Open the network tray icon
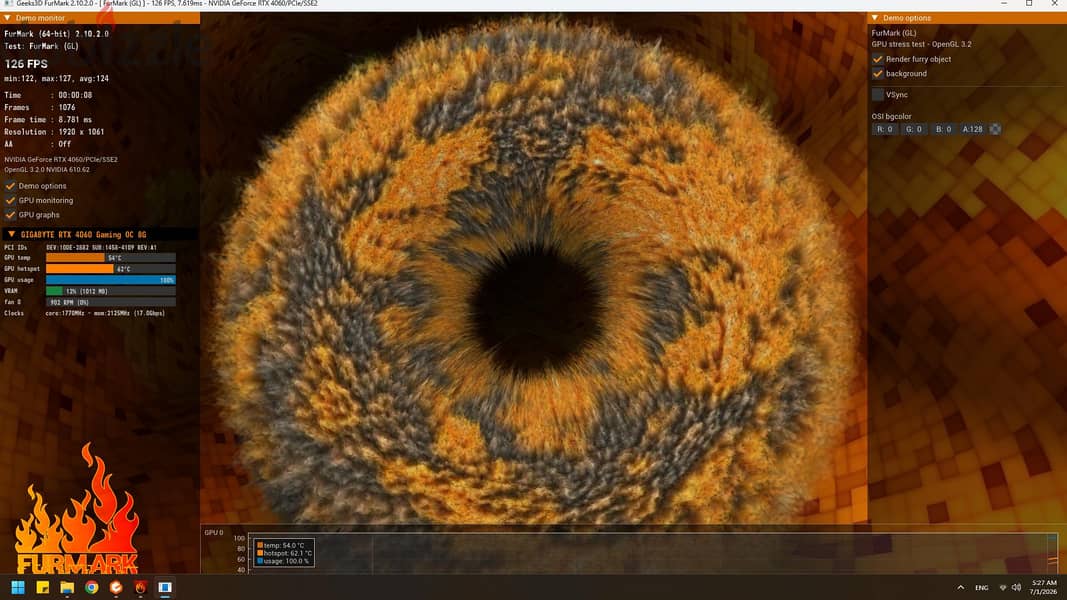Screen dimensions: 1067x600 click(1002, 587)
